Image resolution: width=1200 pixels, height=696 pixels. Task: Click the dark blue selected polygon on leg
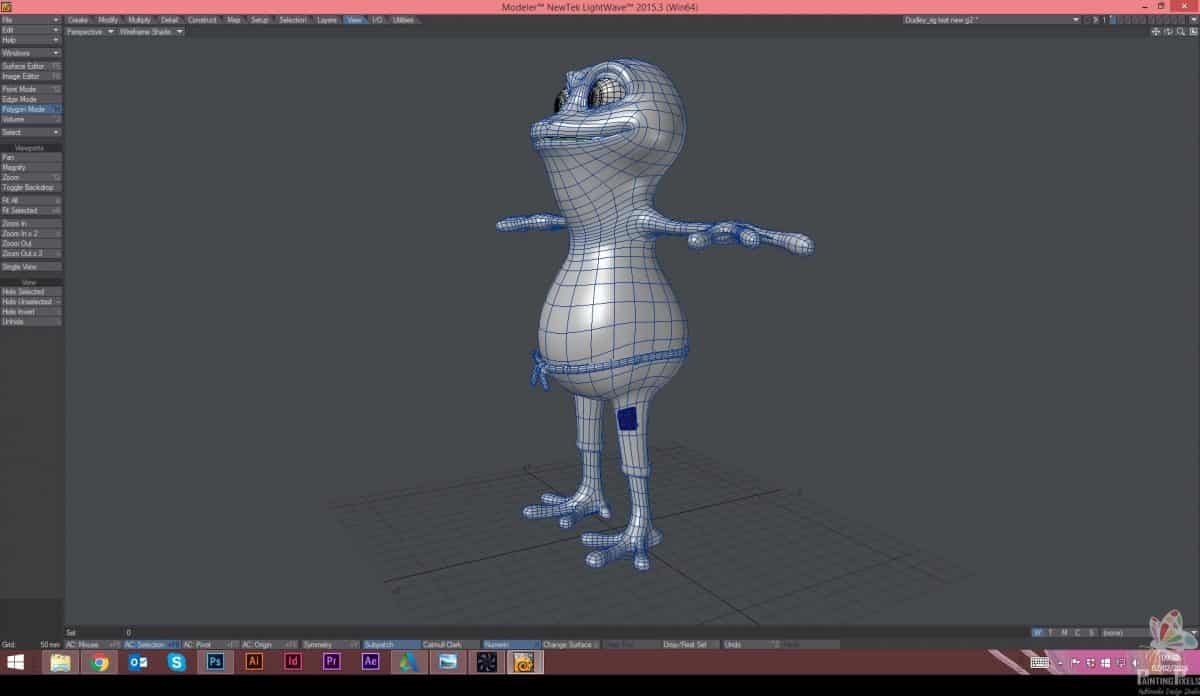(x=627, y=419)
